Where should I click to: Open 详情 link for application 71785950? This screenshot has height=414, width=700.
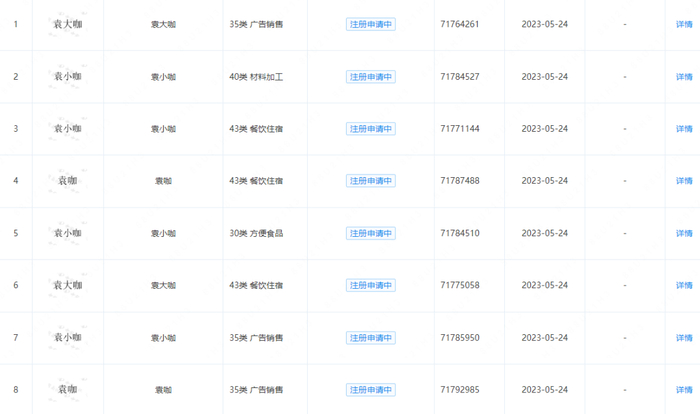point(683,338)
